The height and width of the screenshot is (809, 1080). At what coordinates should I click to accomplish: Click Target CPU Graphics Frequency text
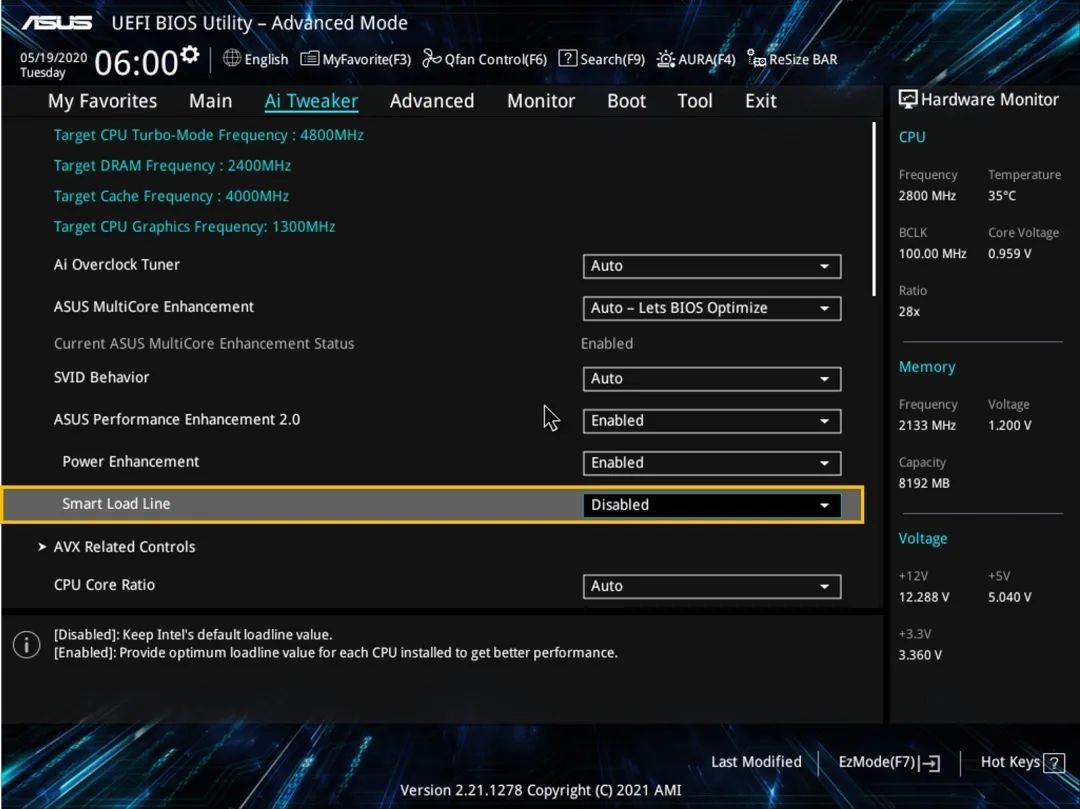point(194,227)
